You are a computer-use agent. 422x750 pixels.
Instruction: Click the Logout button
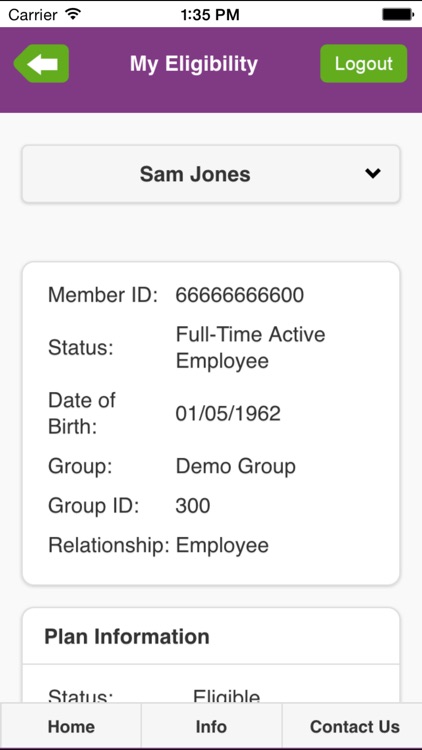tap(364, 64)
